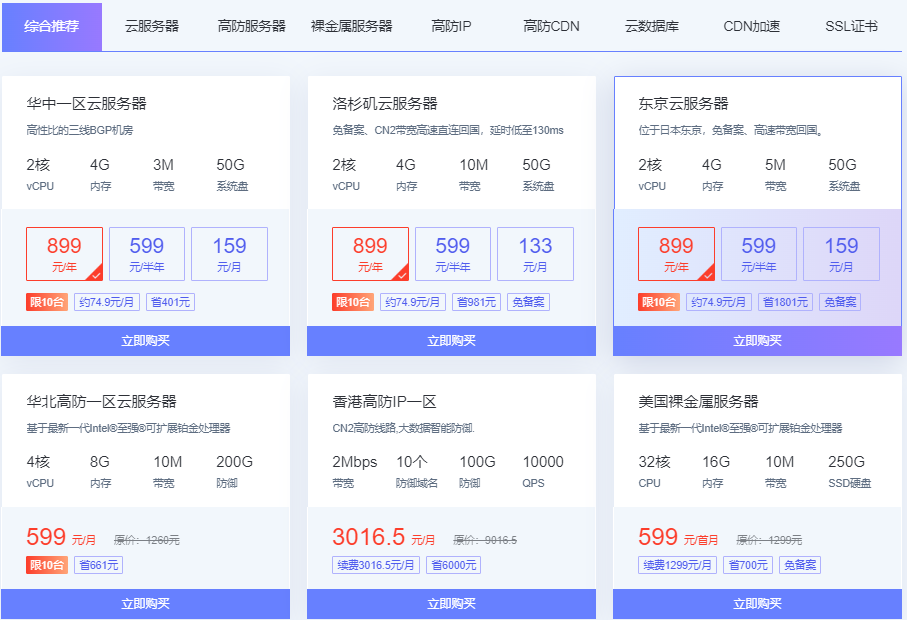Click the 10000 QPS spec

pyautogui.click(x=543, y=471)
